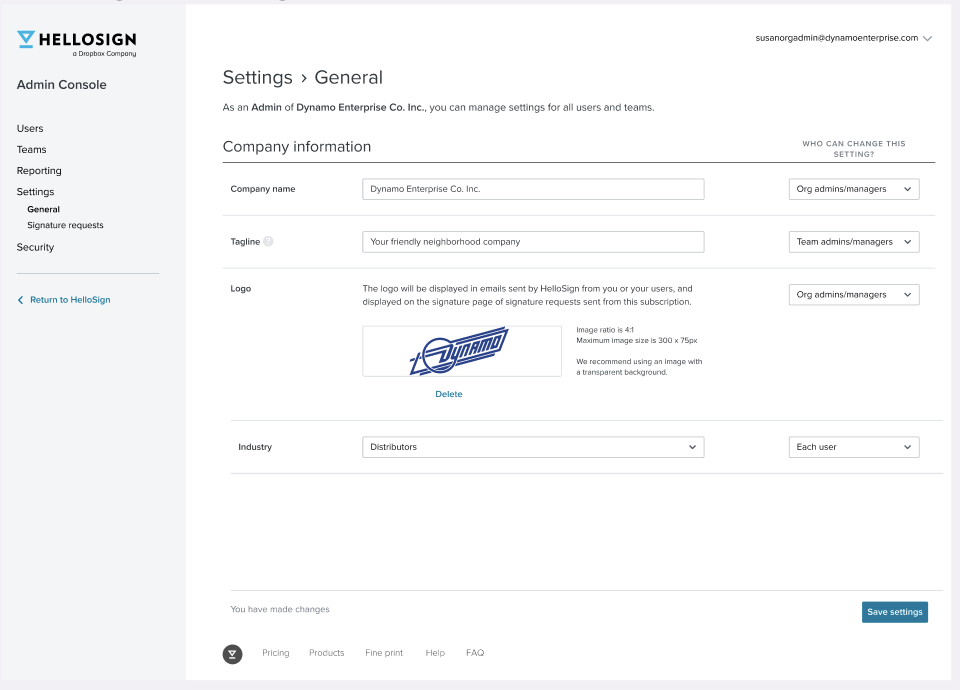Select General under Settings
Image resolution: width=960 pixels, height=690 pixels.
point(43,209)
